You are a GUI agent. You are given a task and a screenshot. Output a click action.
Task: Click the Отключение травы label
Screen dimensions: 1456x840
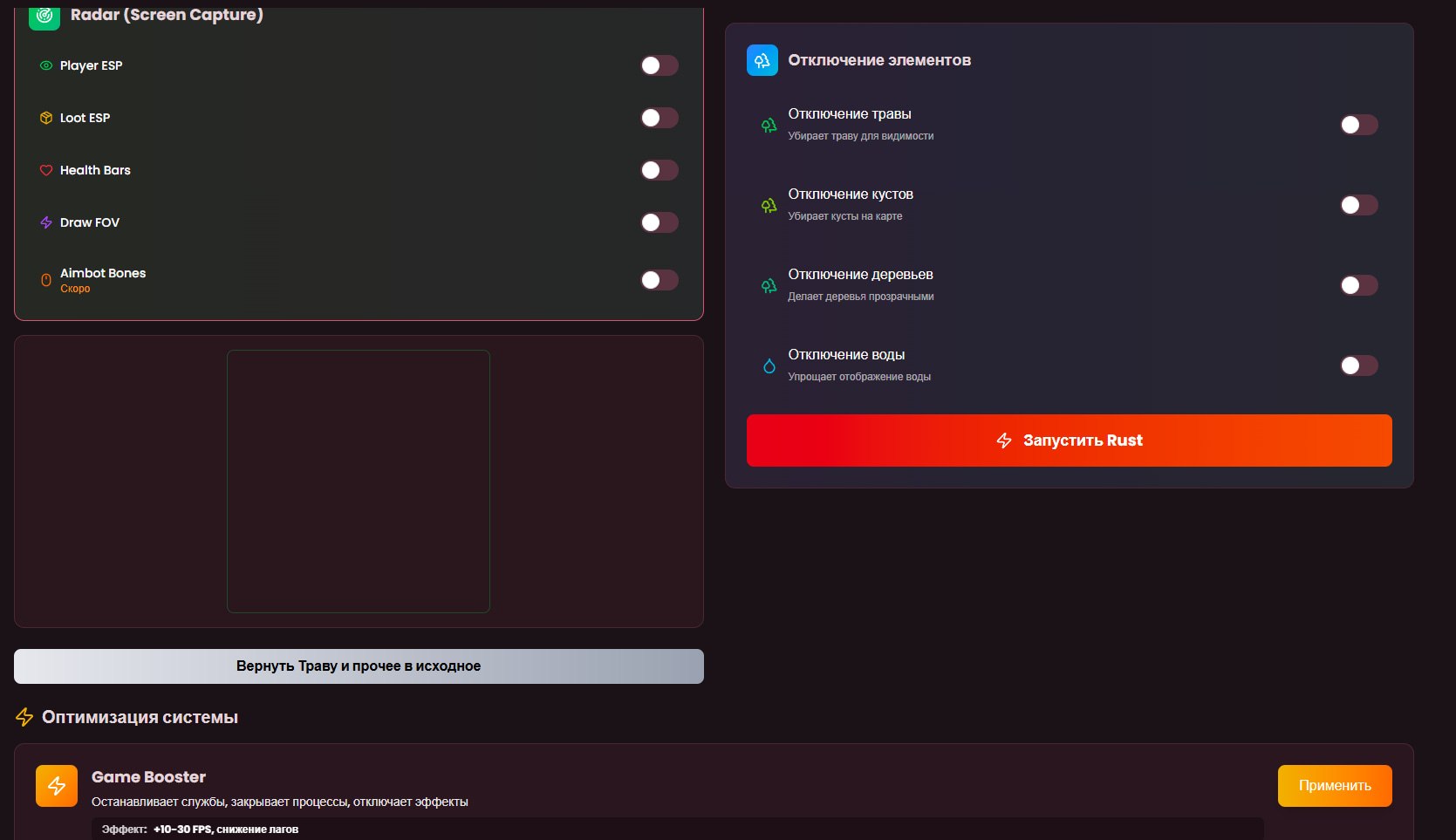850,114
